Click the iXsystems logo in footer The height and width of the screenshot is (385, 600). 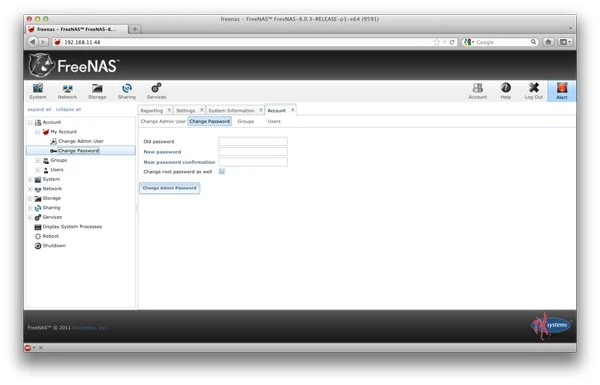551,326
